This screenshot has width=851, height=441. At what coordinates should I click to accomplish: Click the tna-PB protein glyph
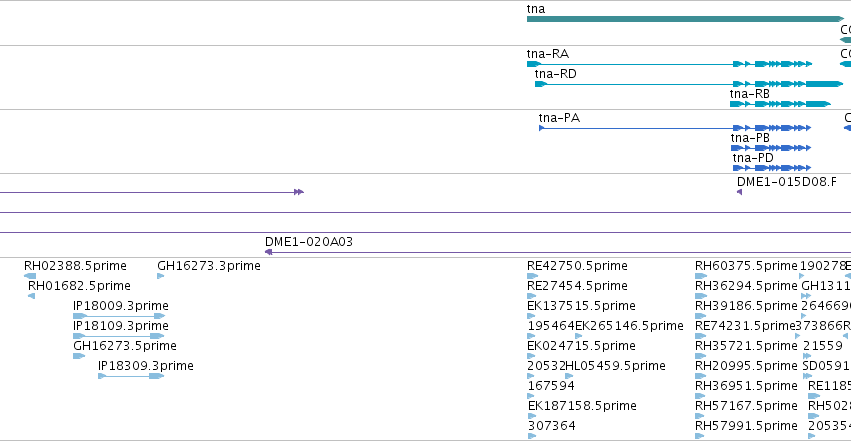[x=771, y=148]
